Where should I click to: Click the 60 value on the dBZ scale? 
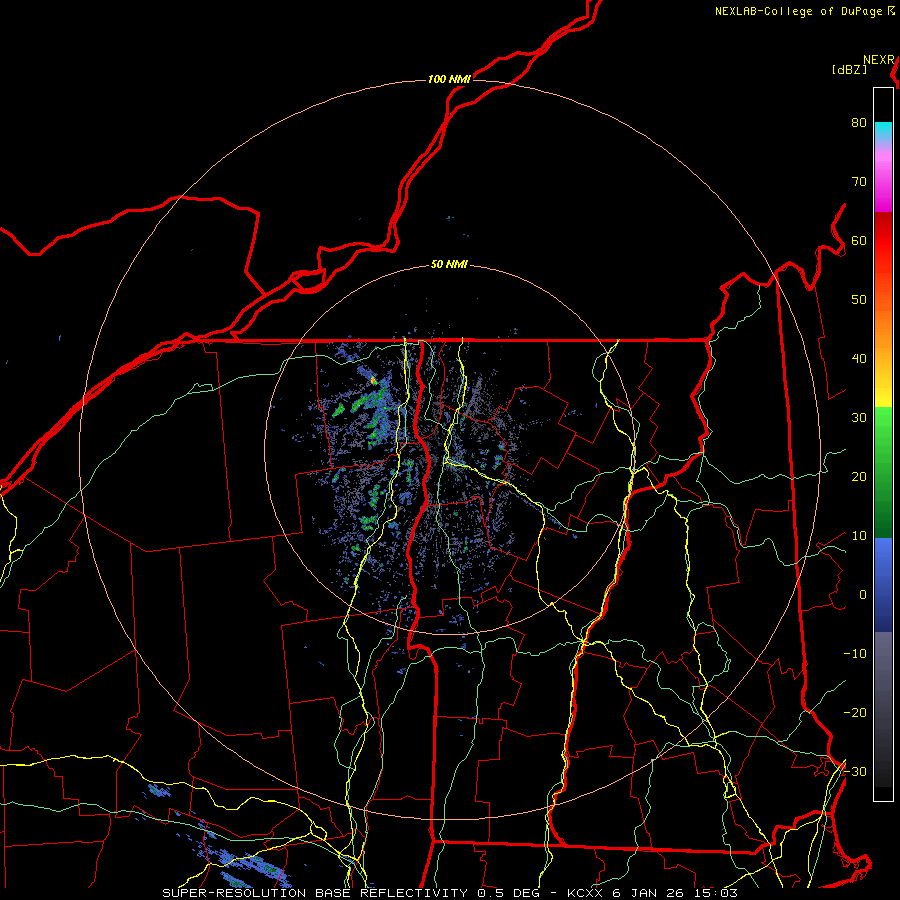tap(859, 240)
